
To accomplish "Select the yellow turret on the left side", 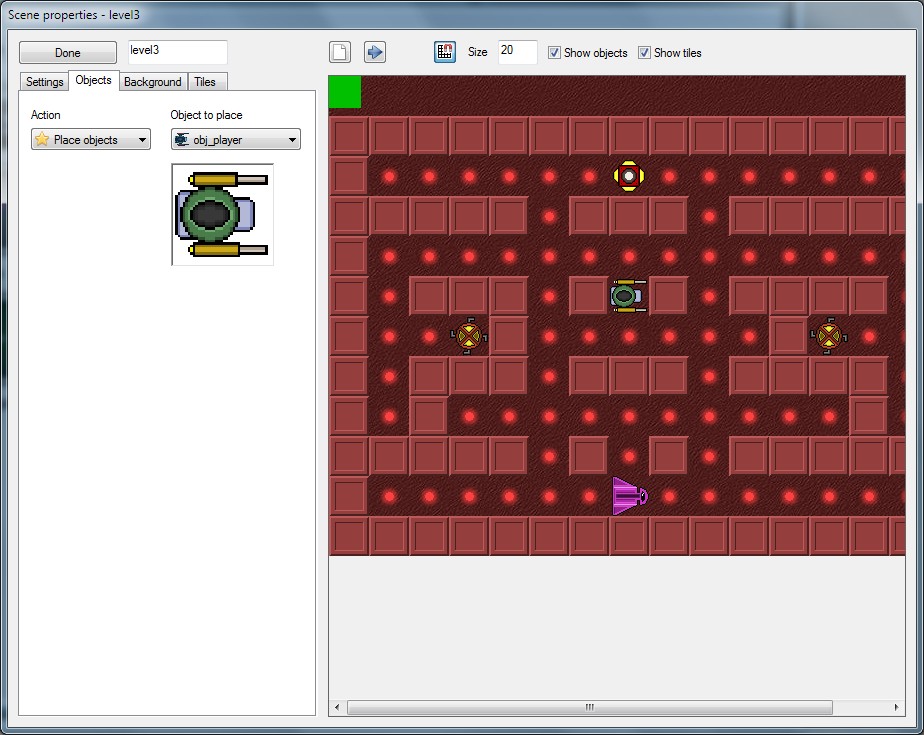I will click(x=467, y=335).
